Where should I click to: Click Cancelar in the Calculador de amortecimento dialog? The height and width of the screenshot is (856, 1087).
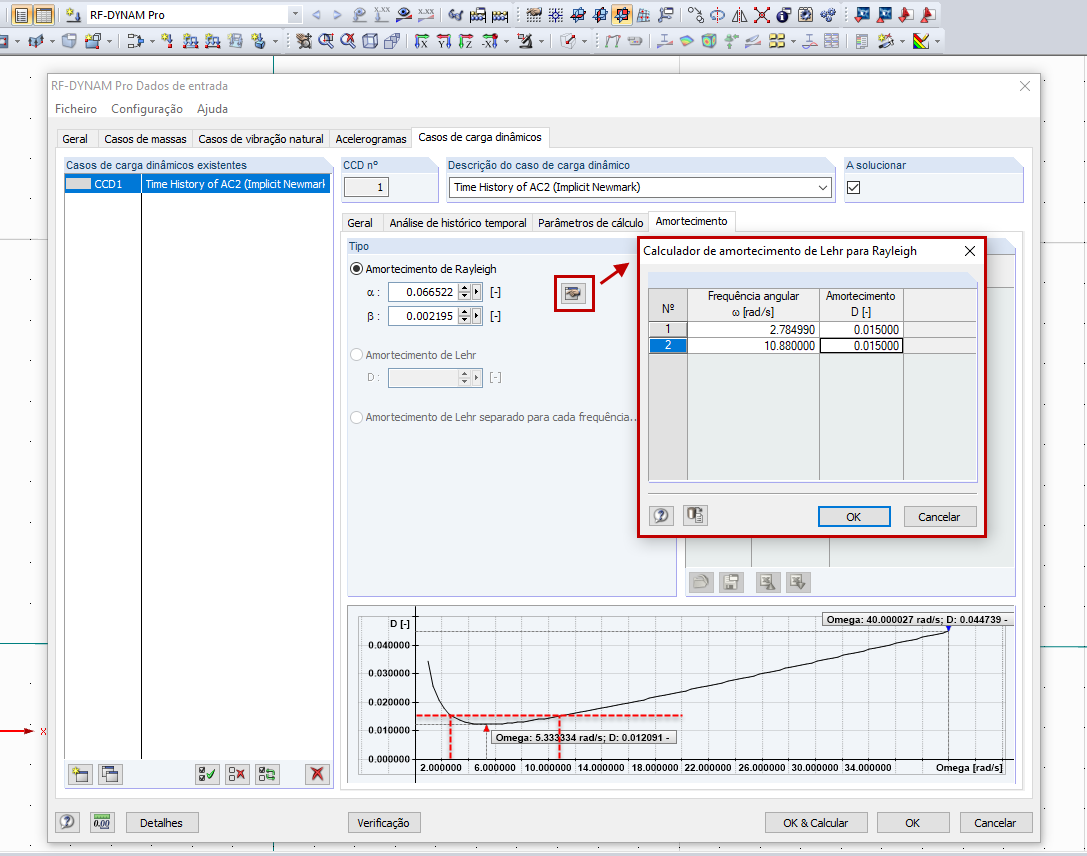click(939, 516)
